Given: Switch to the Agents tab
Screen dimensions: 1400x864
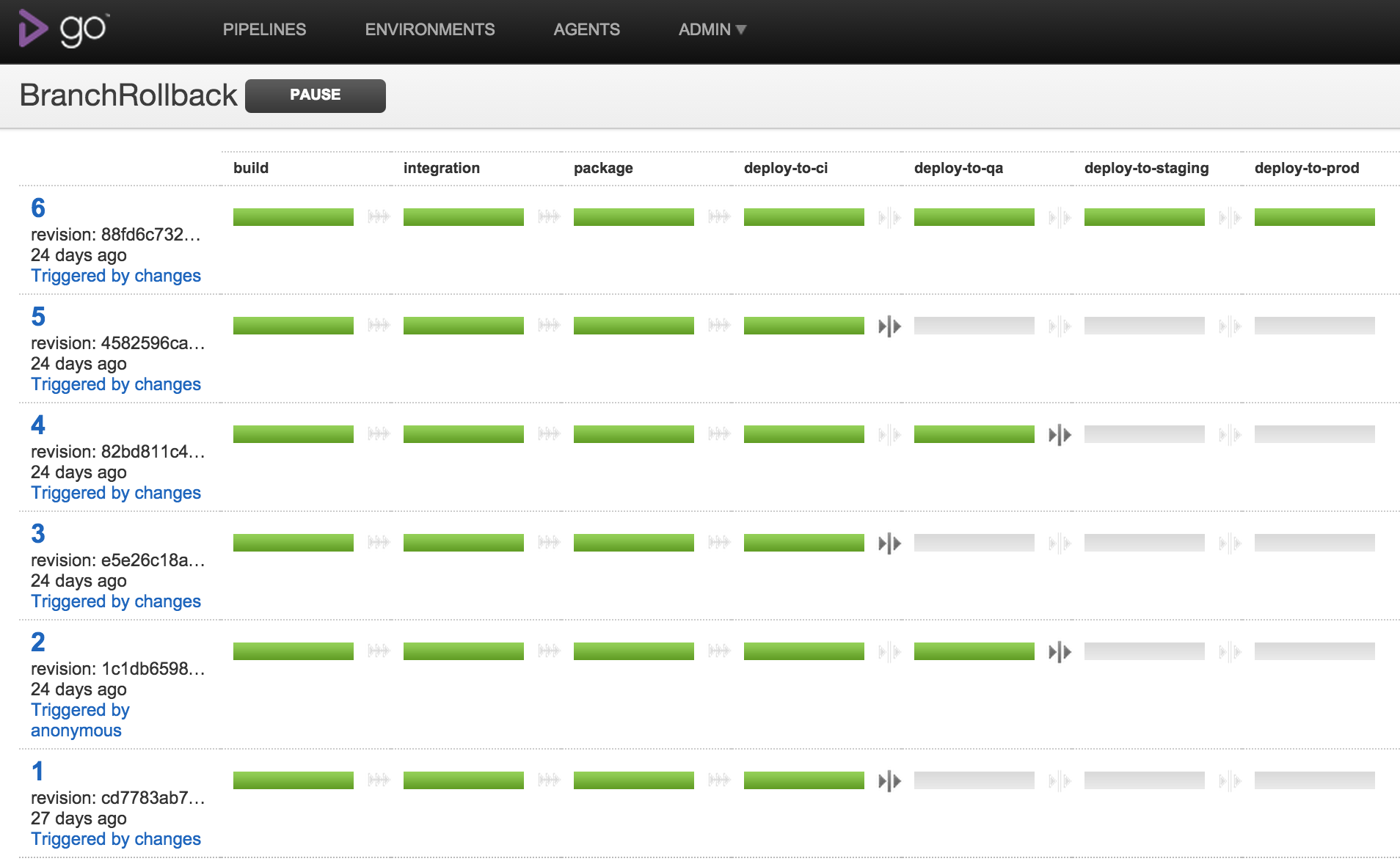Looking at the screenshot, I should coord(586,29).
